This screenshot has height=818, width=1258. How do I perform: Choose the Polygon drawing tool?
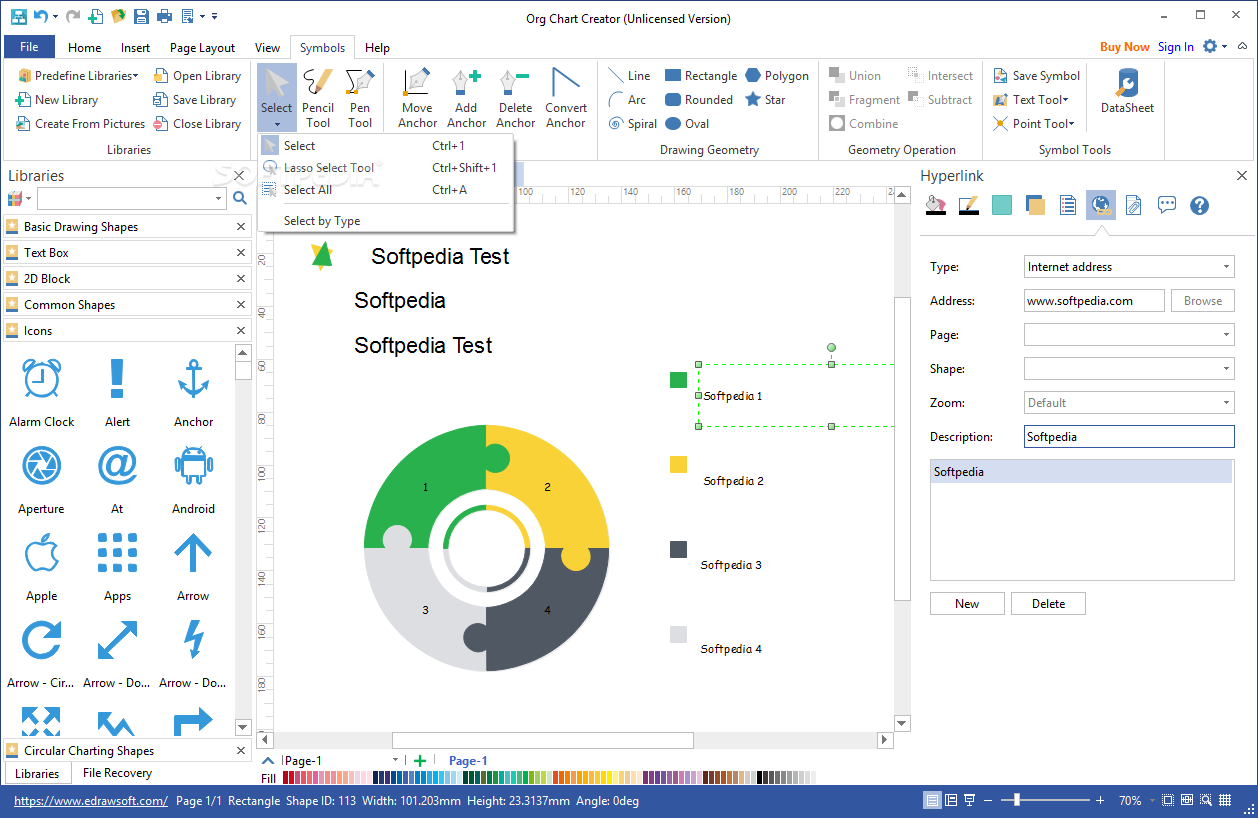(x=777, y=76)
